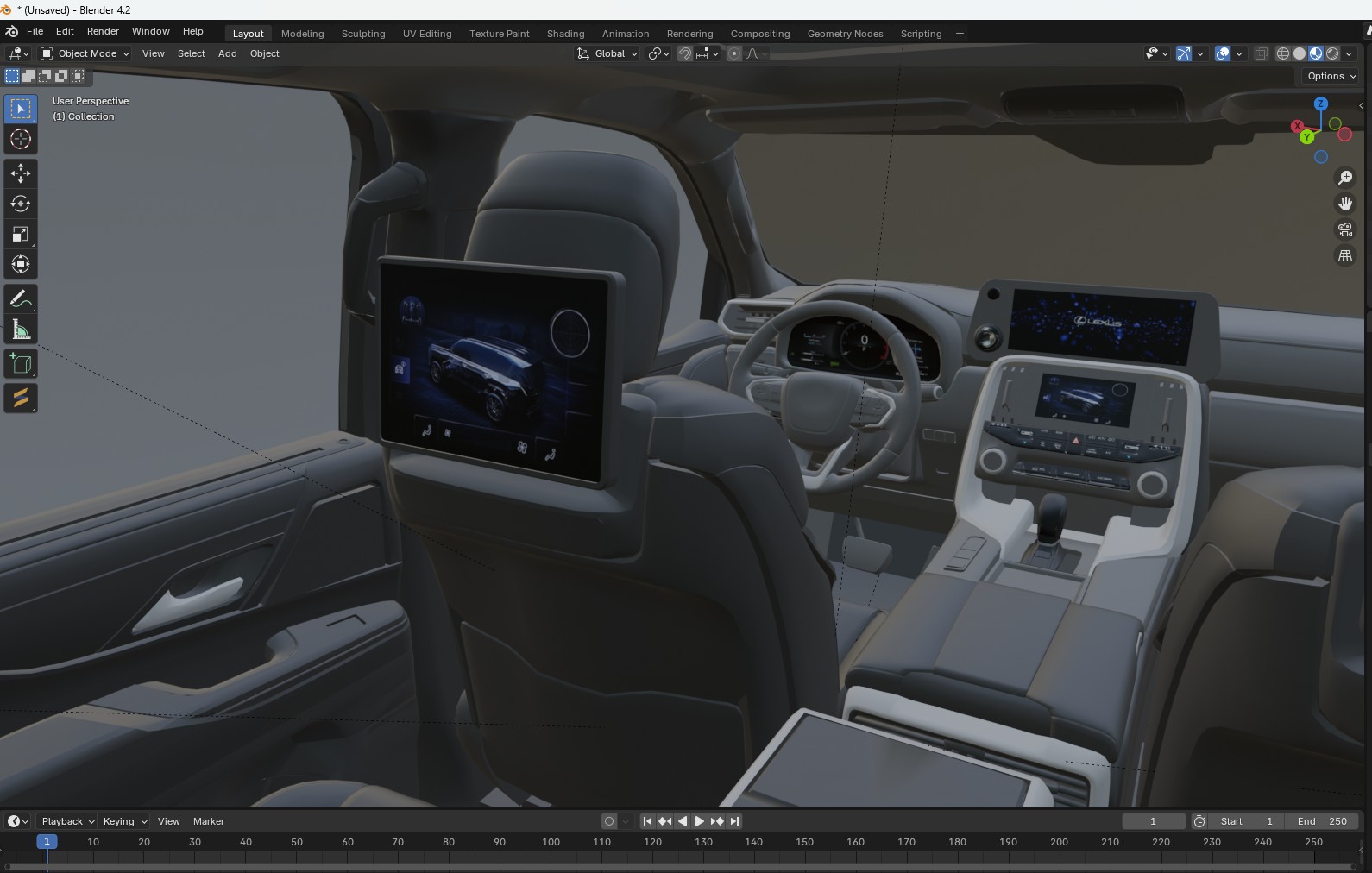Screen dimensions: 1372x873
Task: Switch between perspective and orthographic view
Action: pos(1344,256)
